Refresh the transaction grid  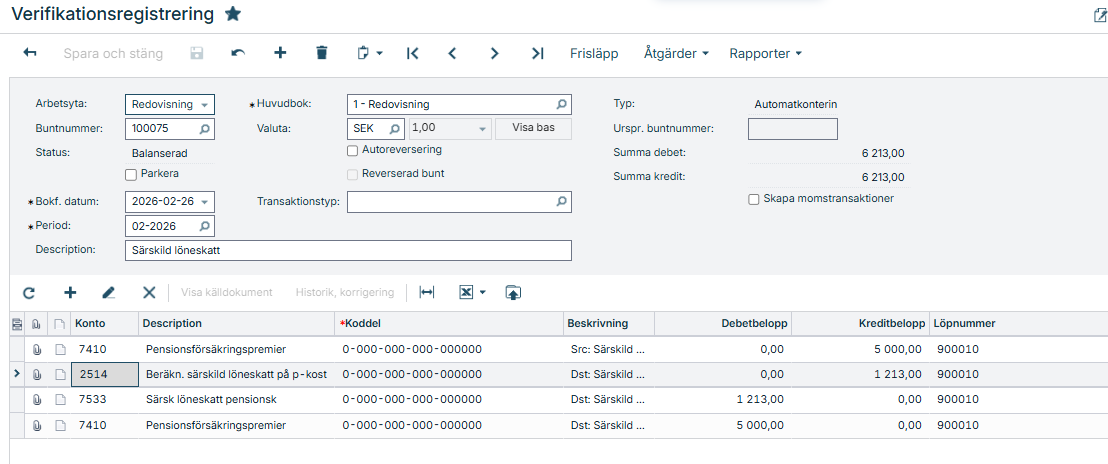click(29, 292)
